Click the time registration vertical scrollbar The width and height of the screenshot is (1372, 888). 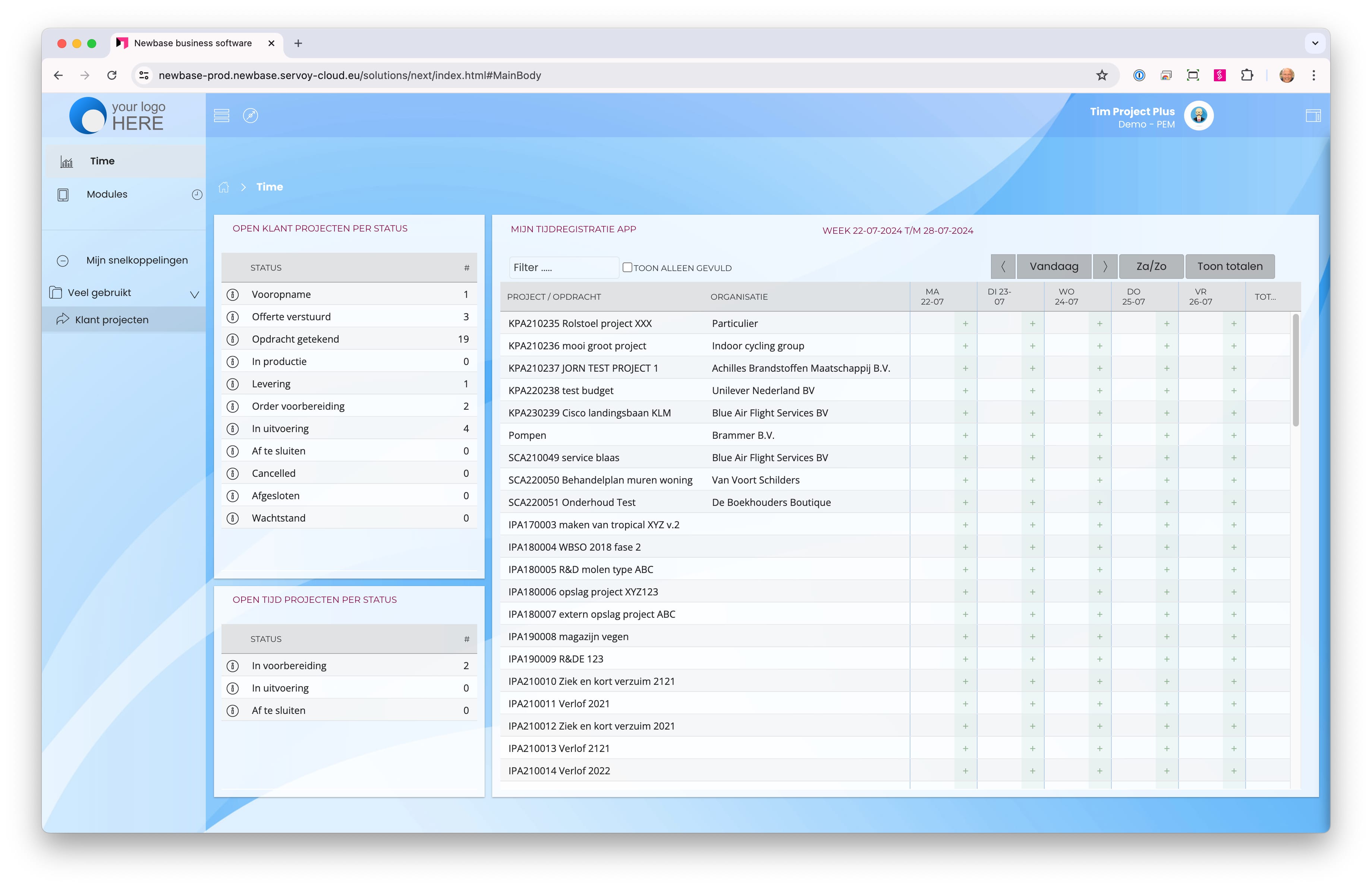1295,370
